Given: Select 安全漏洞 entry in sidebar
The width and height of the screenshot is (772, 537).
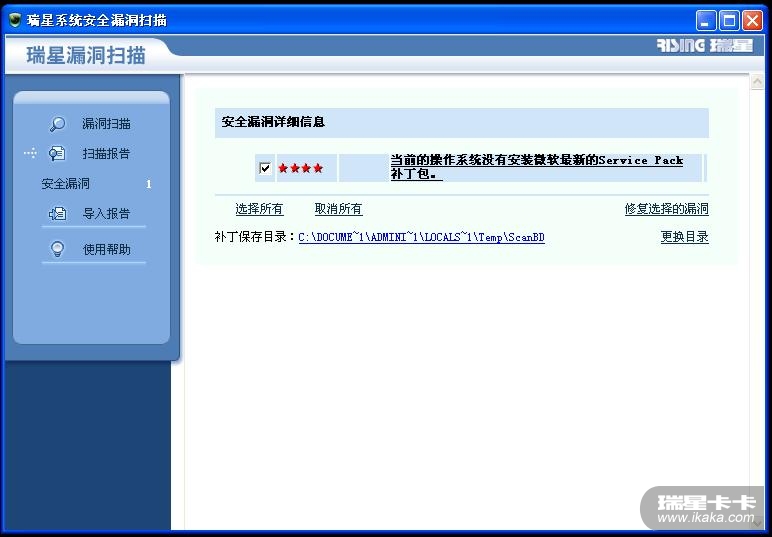Looking at the screenshot, I should (65, 184).
